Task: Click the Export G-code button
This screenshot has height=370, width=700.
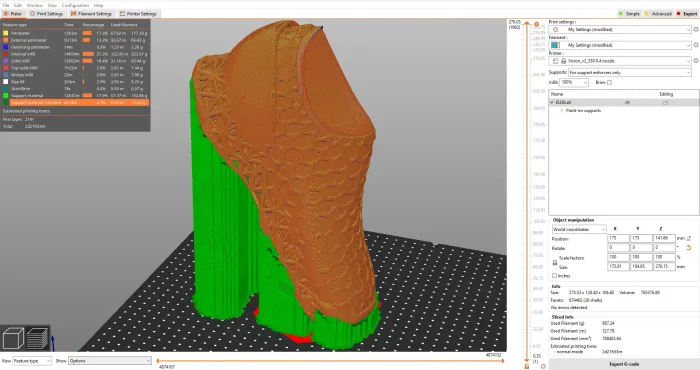Action: pos(624,364)
